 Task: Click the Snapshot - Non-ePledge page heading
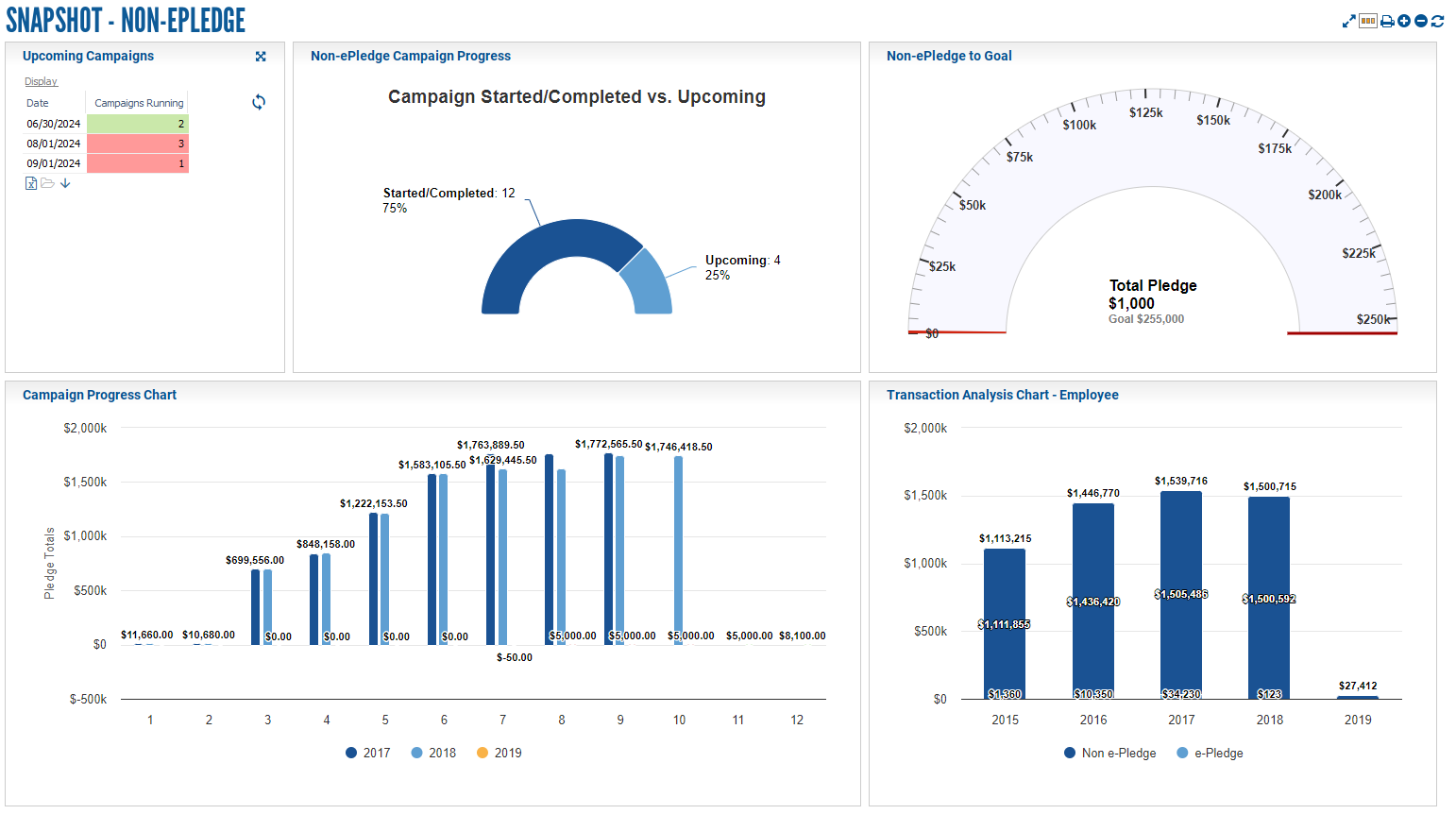click(126, 20)
